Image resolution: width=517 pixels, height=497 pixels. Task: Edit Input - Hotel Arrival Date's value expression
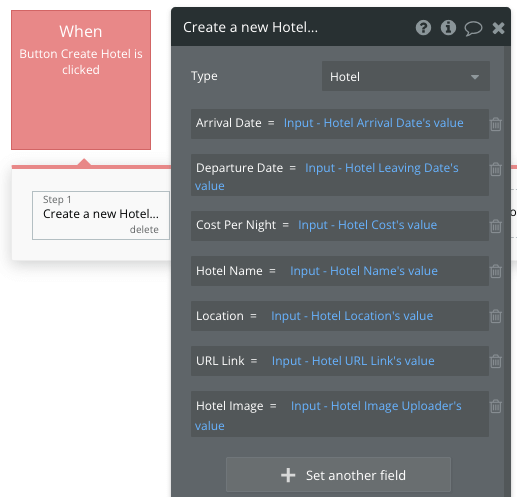[373, 123]
